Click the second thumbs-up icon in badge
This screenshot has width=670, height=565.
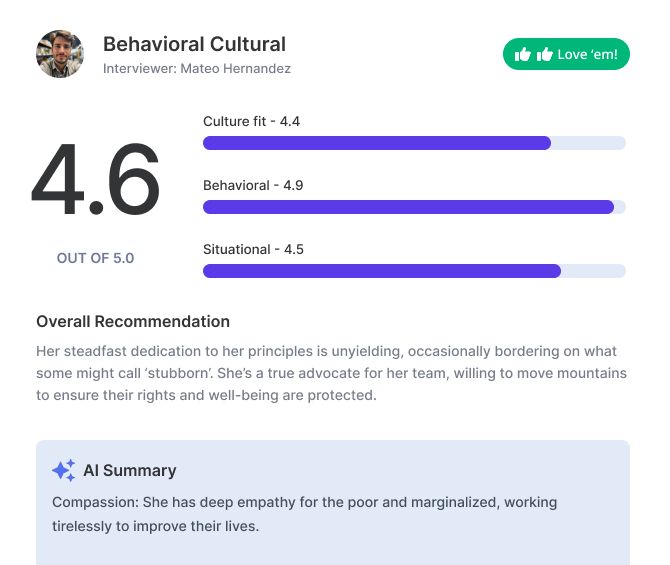pos(545,55)
